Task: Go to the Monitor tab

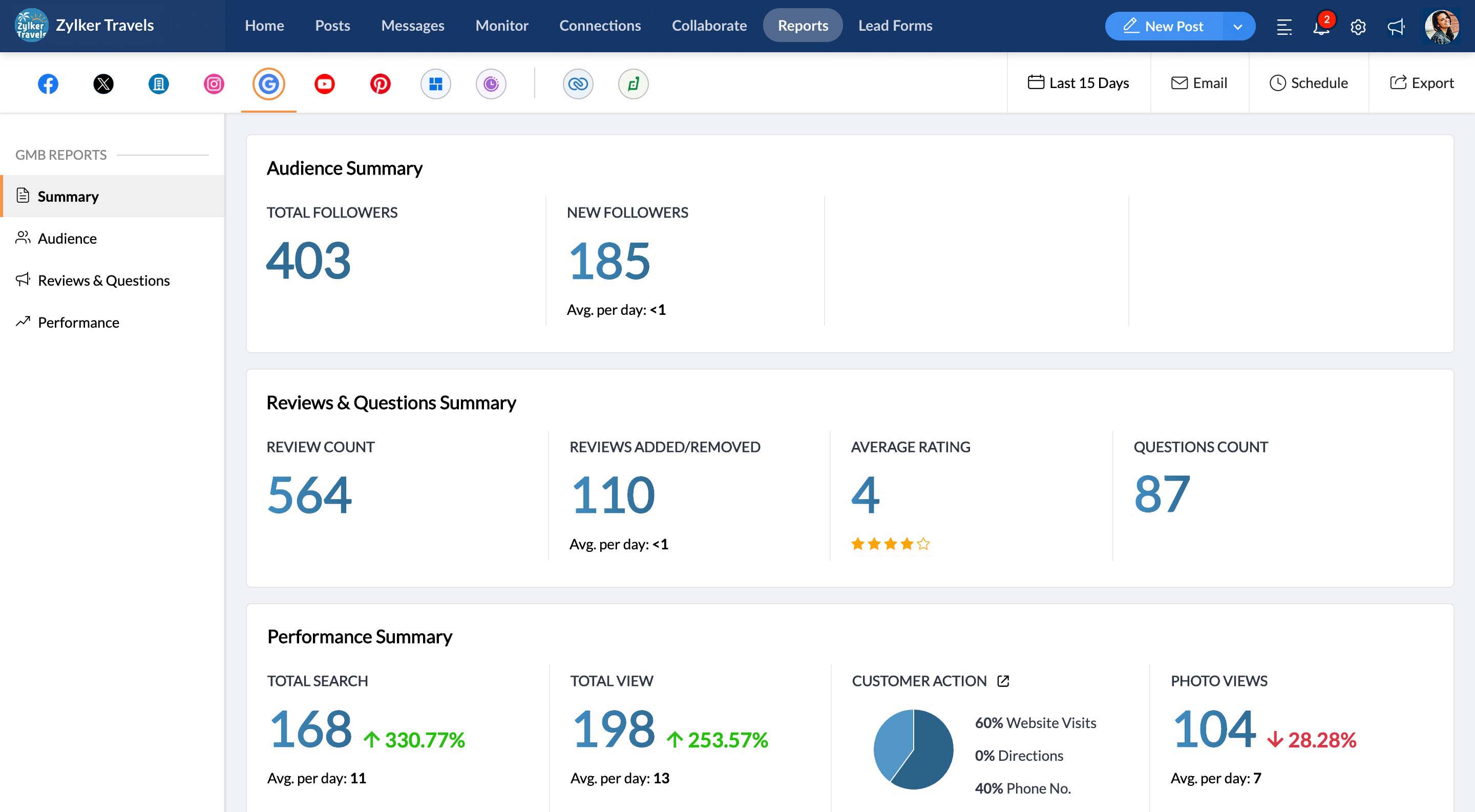Action: tap(501, 26)
